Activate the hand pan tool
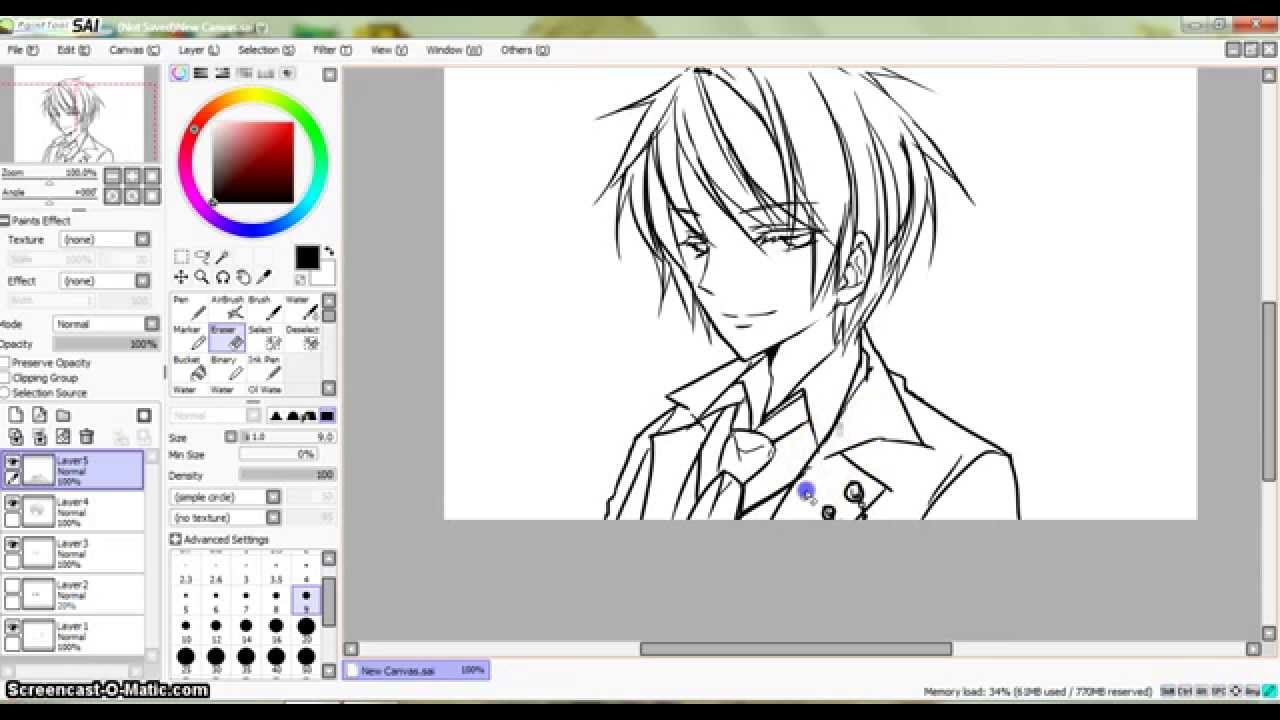This screenshot has width=1280, height=720. [x=243, y=277]
